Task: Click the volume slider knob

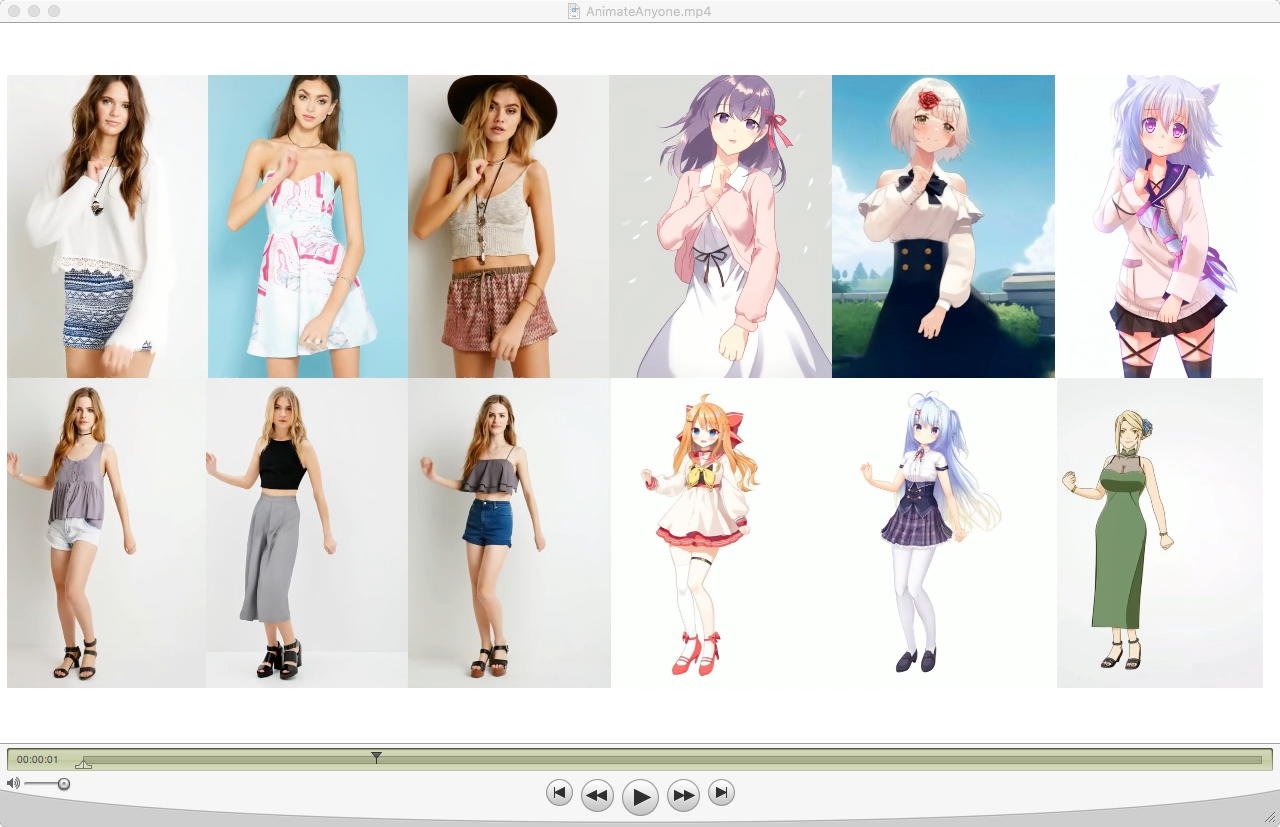Action: tap(64, 784)
